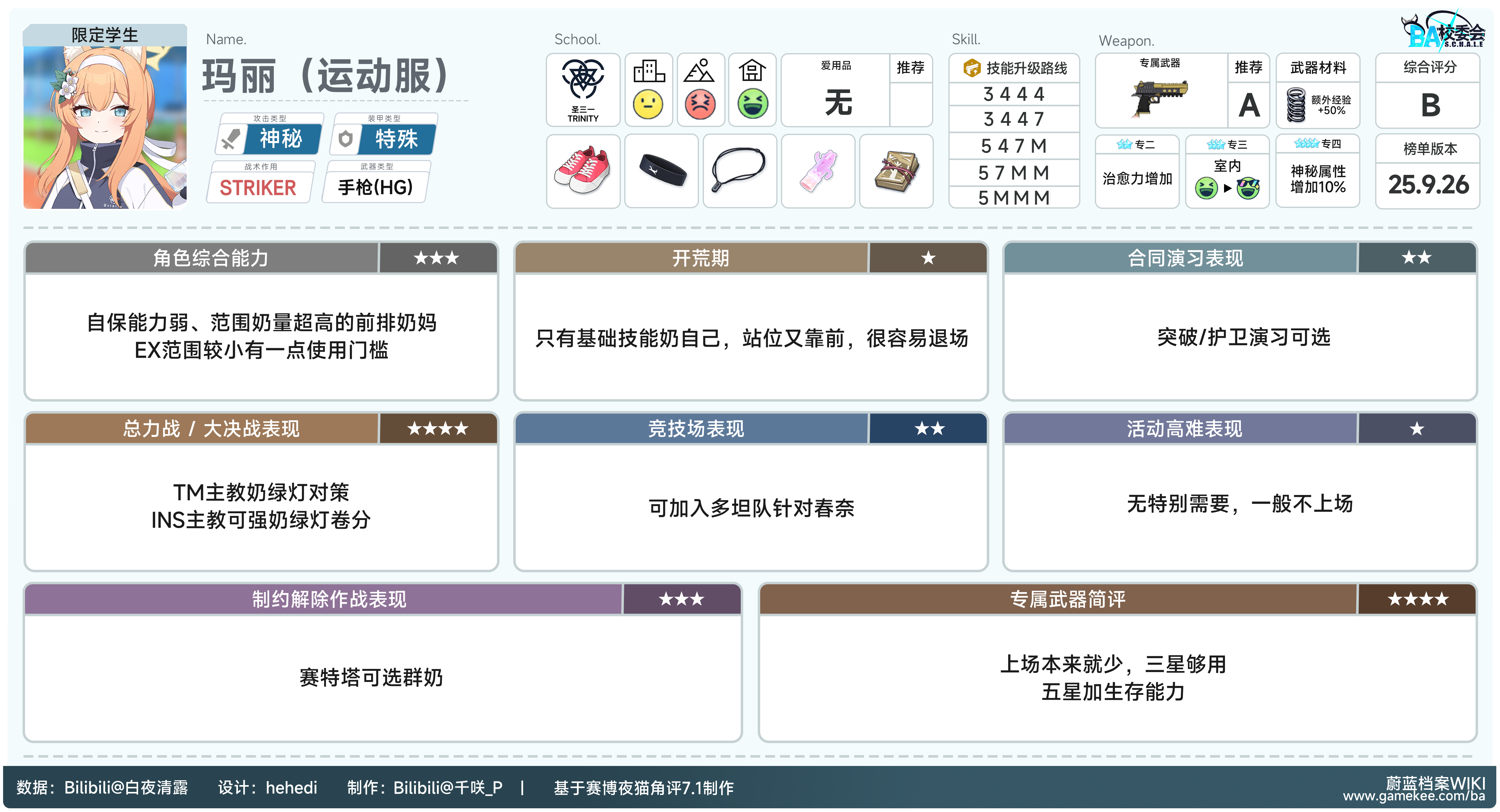Open the www.gamekee.com/ba wiki link

[1414, 796]
